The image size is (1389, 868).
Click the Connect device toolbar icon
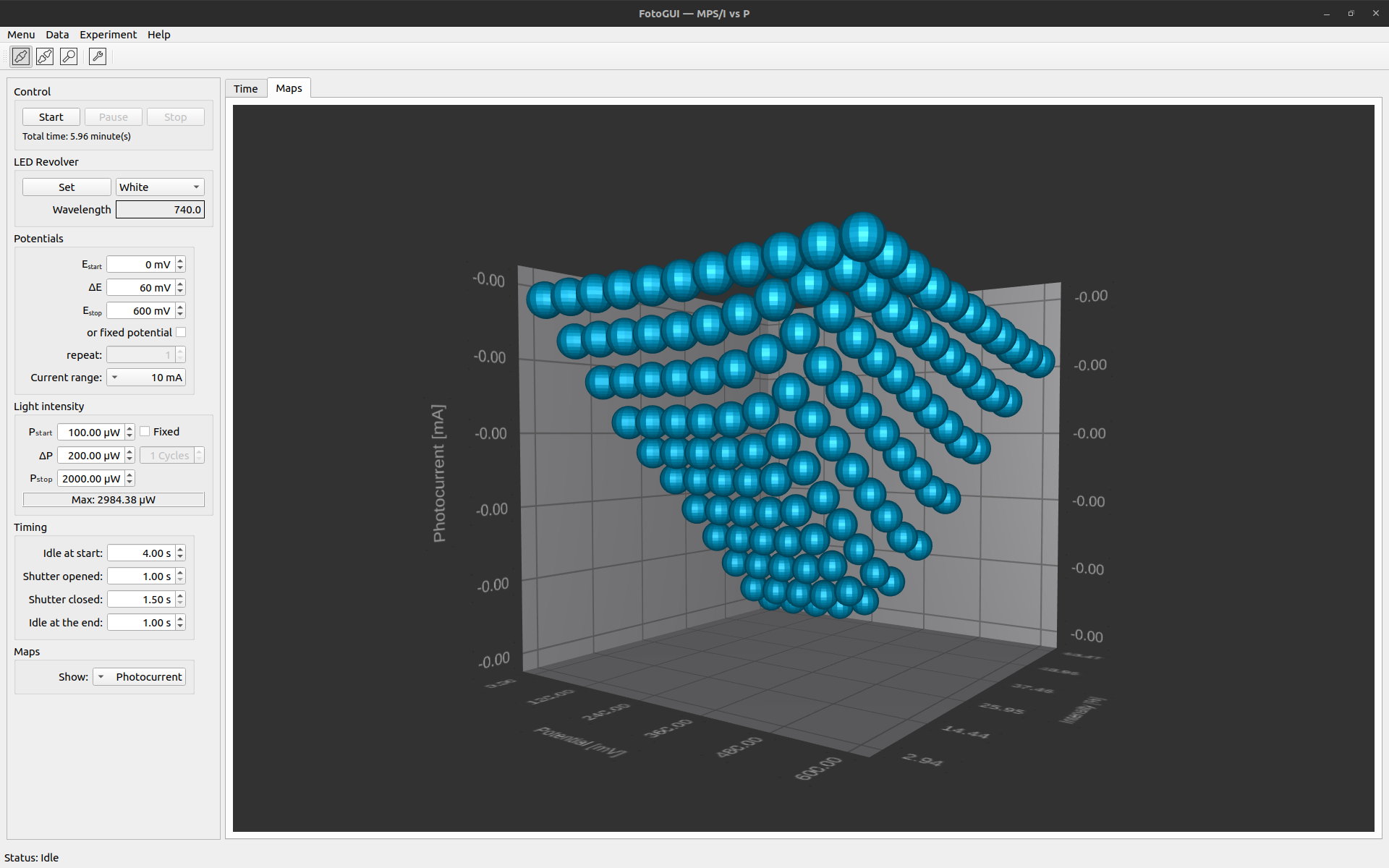point(21,56)
